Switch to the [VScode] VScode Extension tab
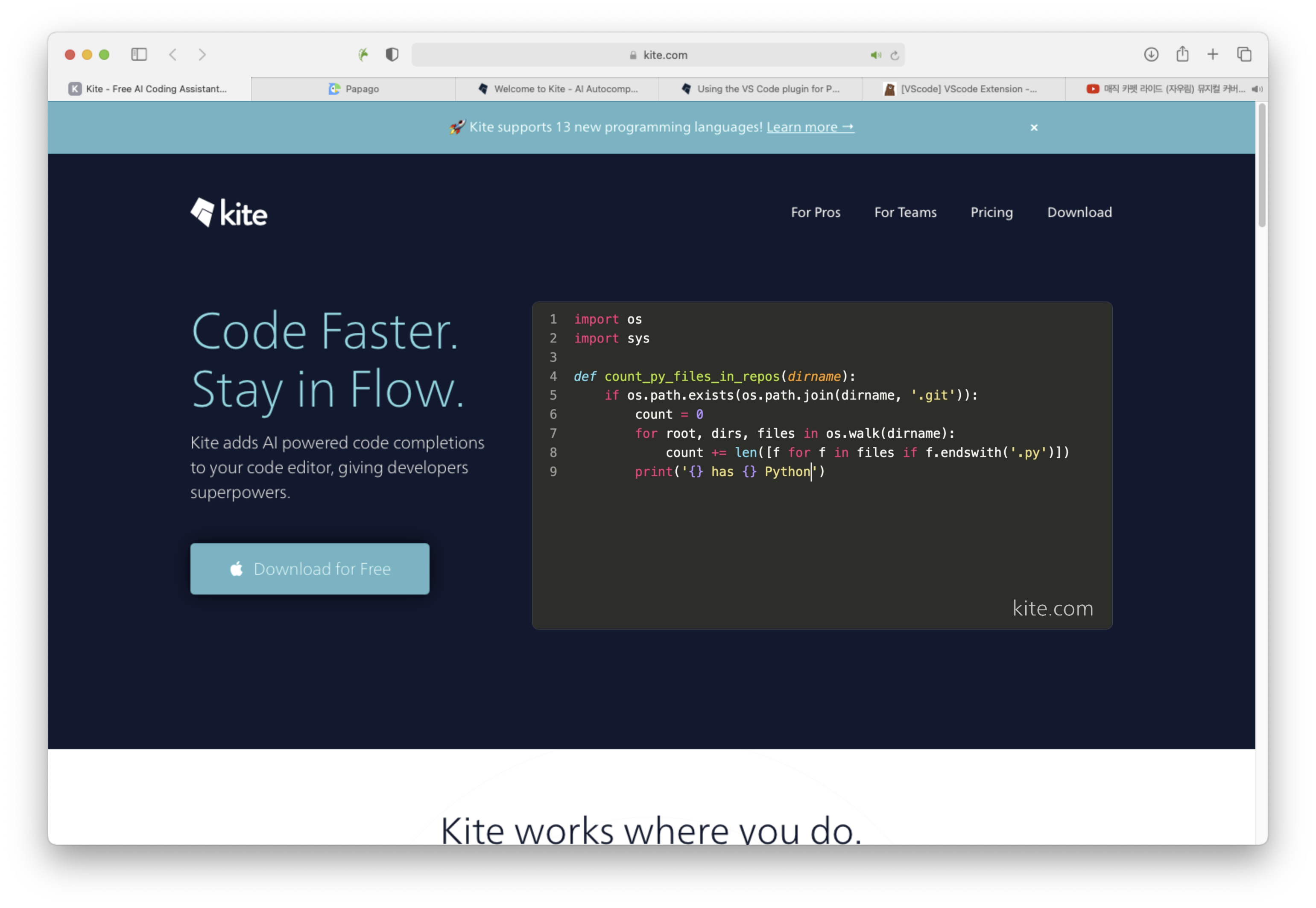The height and width of the screenshot is (908, 1316). point(963,89)
